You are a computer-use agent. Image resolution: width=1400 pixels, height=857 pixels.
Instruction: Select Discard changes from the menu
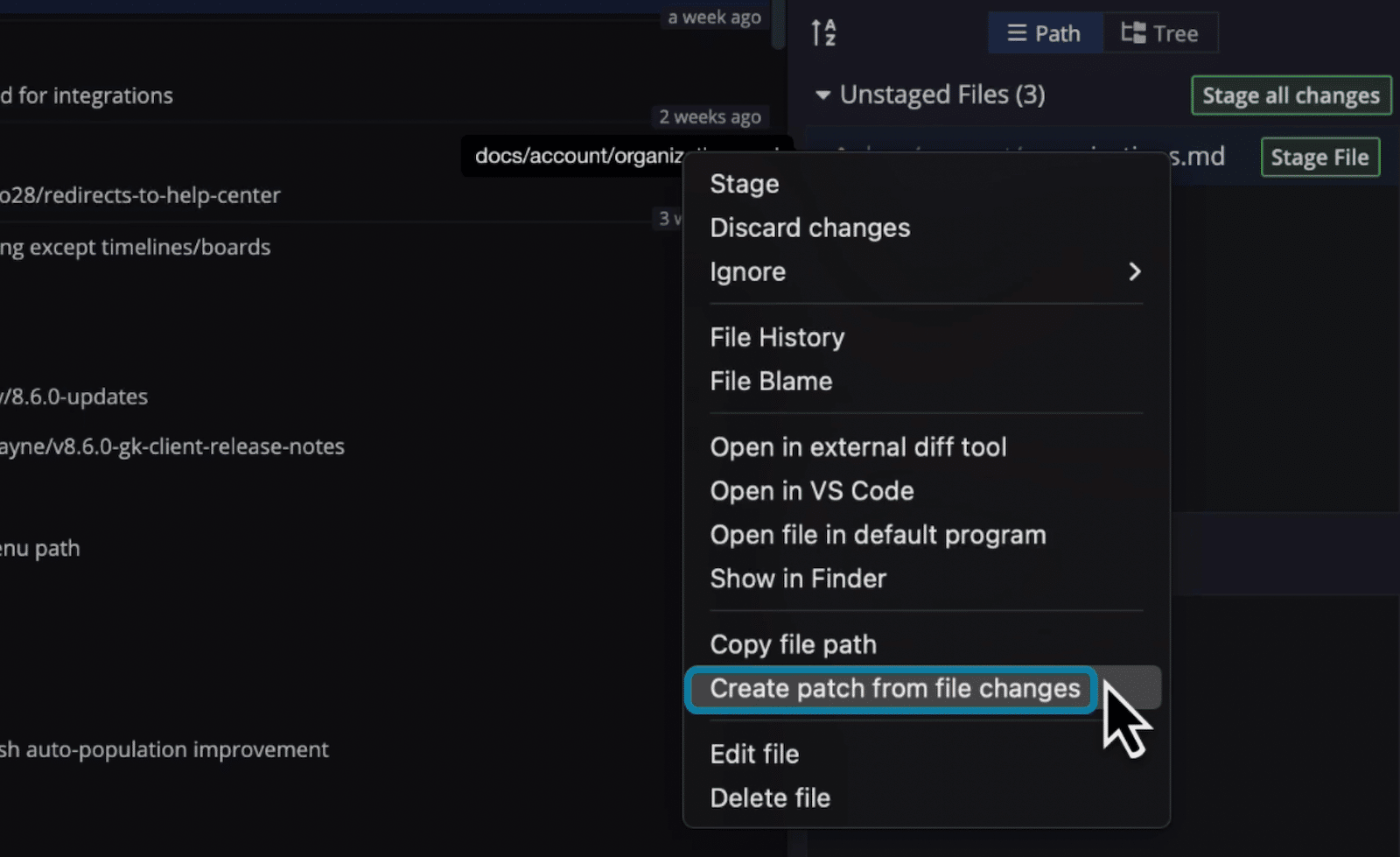pyautogui.click(x=809, y=228)
